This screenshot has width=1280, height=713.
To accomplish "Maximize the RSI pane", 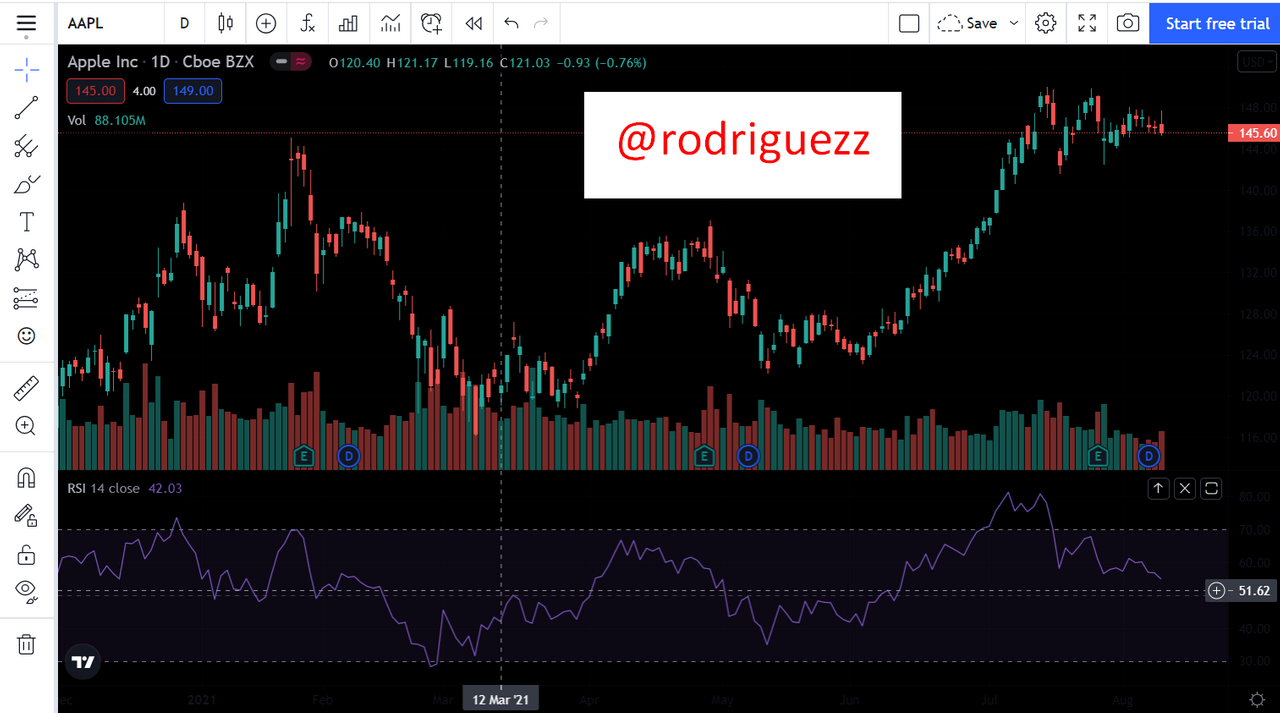I will (x=1212, y=488).
